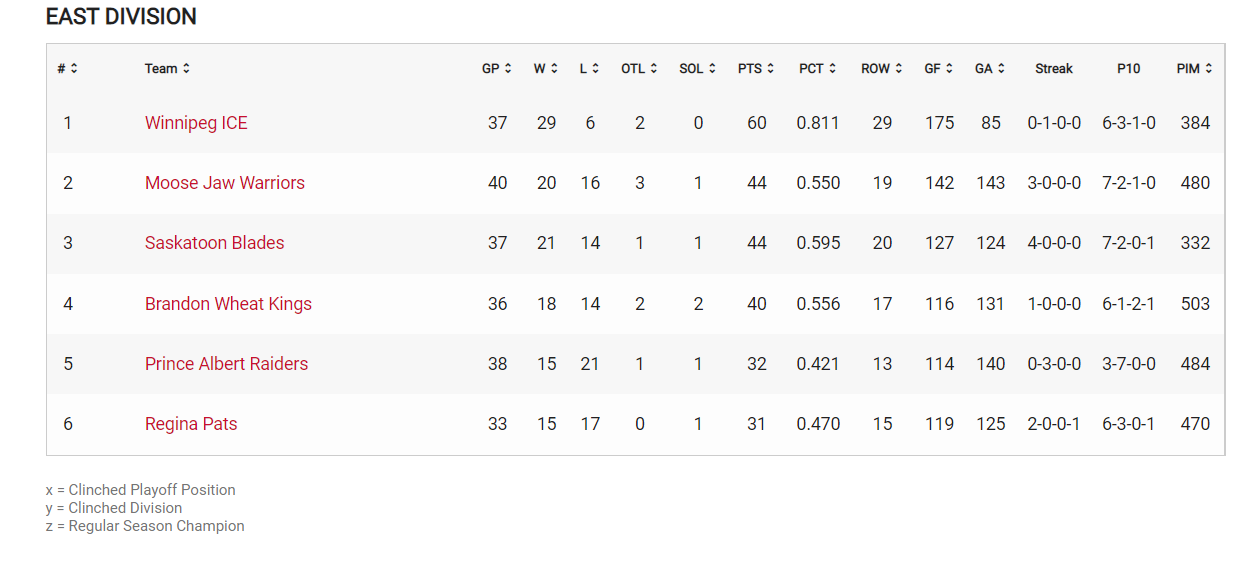Sort by PCT percentage column
The width and height of the screenshot is (1256, 569).
click(832, 69)
